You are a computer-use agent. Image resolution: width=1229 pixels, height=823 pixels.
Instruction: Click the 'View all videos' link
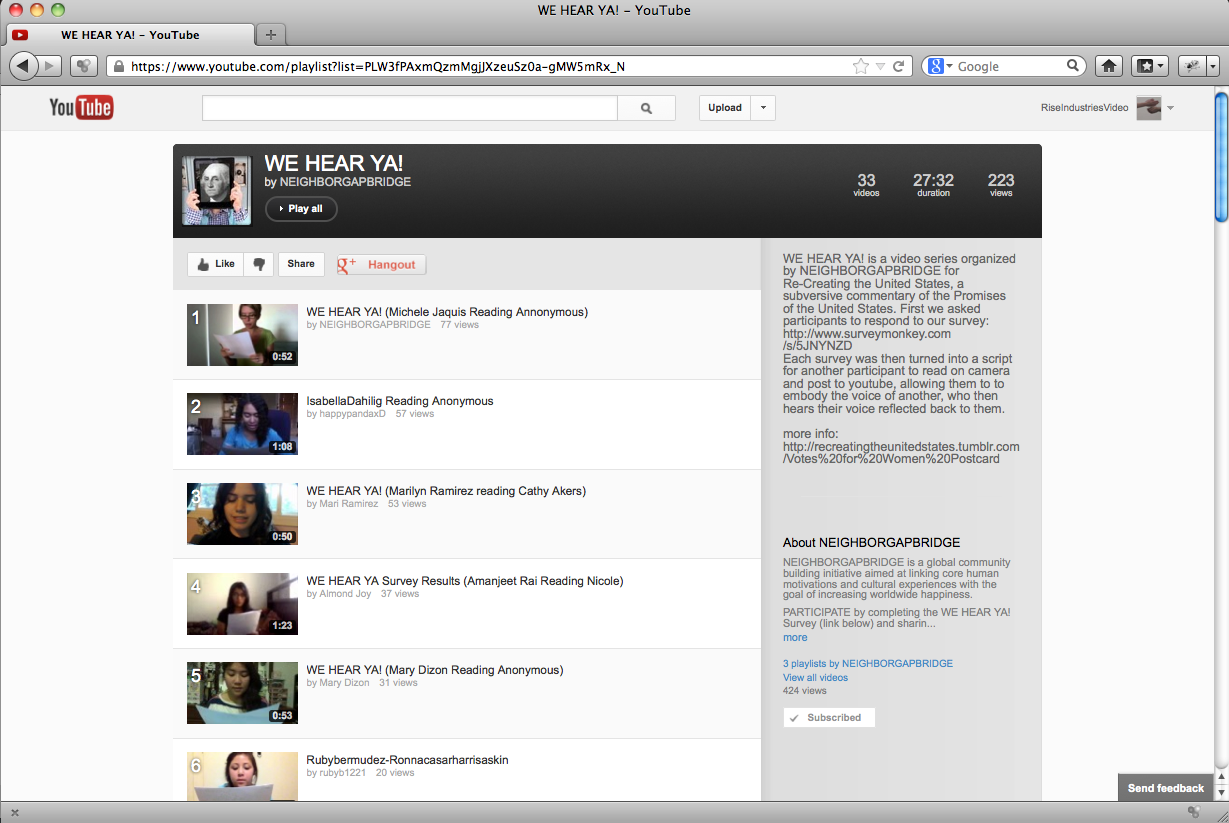pyautogui.click(x=815, y=677)
